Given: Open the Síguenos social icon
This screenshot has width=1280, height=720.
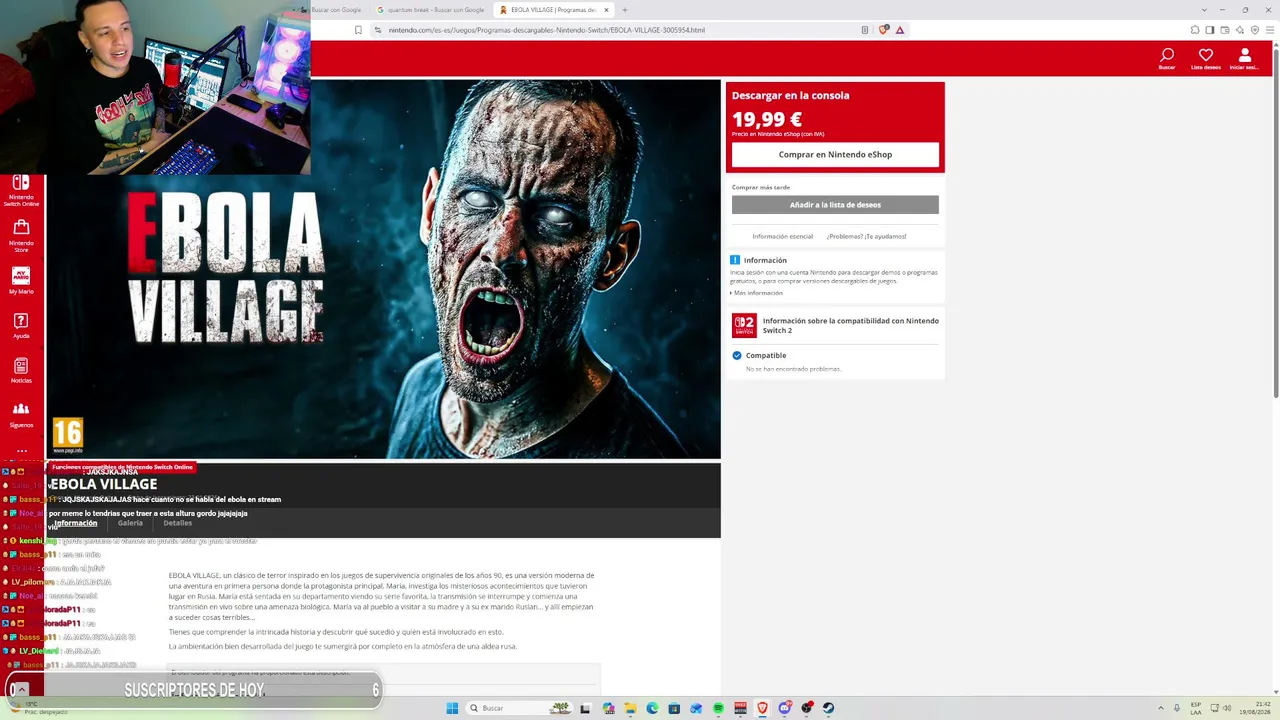Looking at the screenshot, I should pos(21,415).
